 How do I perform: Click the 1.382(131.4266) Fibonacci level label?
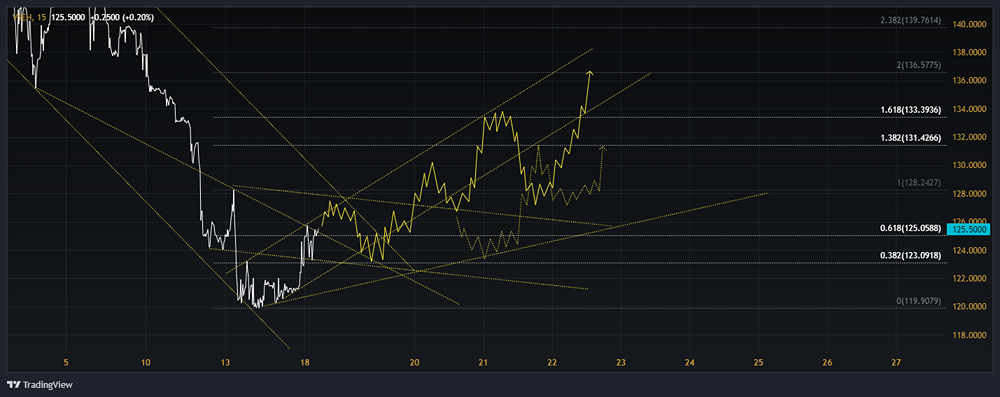click(x=910, y=138)
